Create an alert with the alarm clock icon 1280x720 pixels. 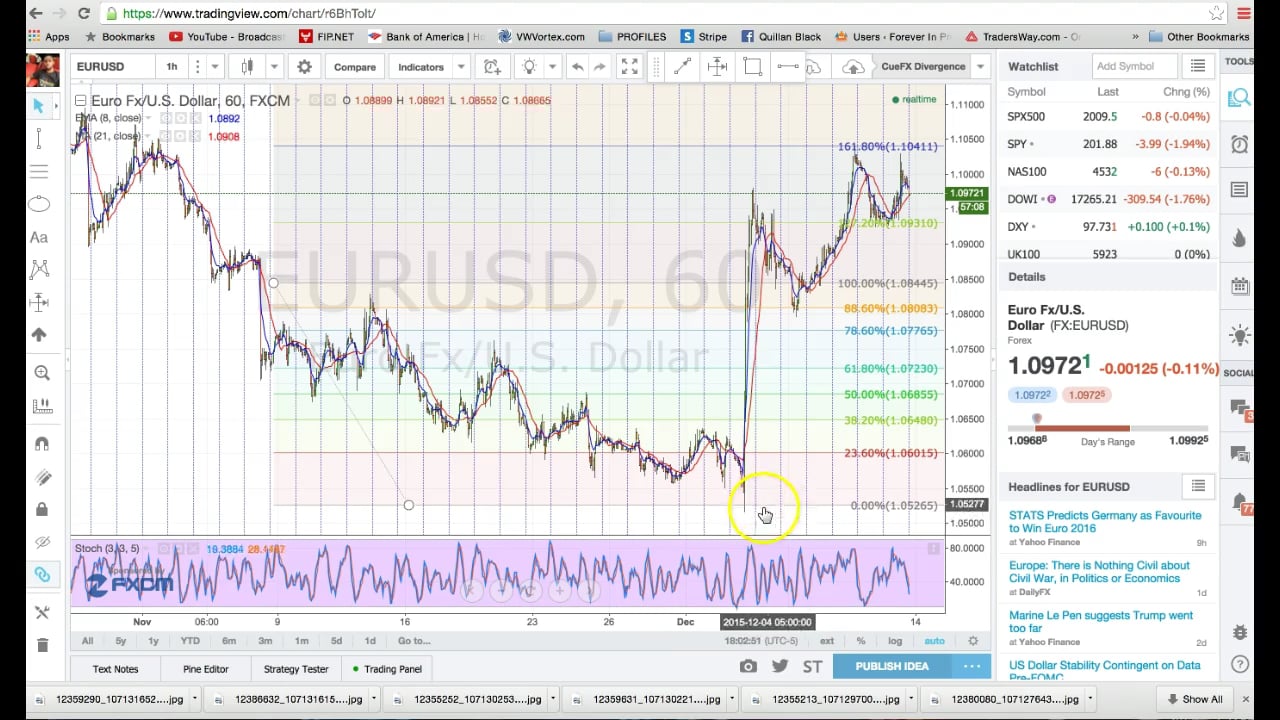(x=491, y=67)
